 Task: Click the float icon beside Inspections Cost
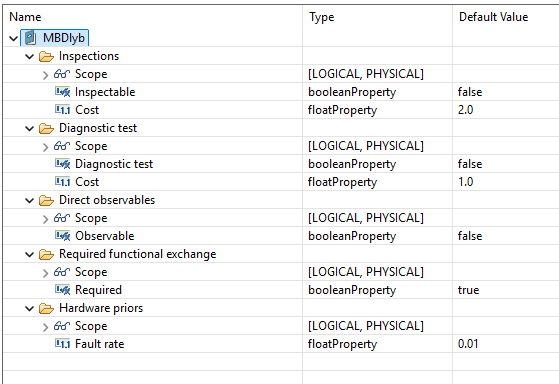[x=62, y=110]
